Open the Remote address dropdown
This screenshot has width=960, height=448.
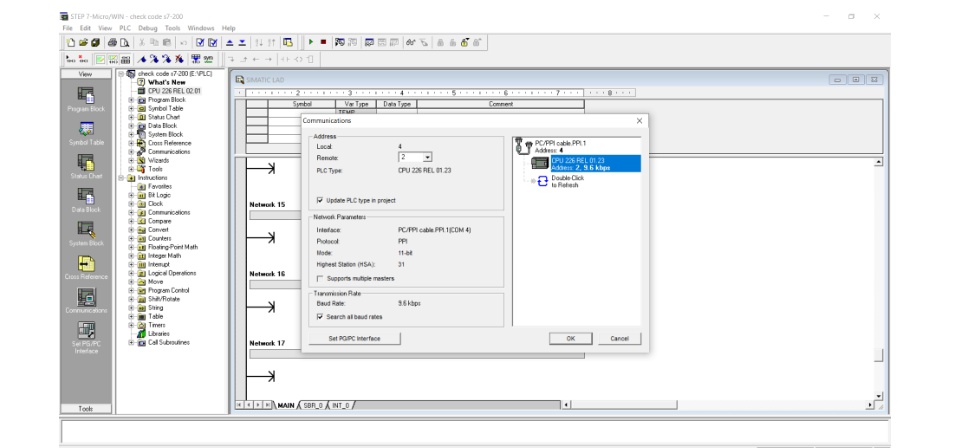click(x=427, y=157)
